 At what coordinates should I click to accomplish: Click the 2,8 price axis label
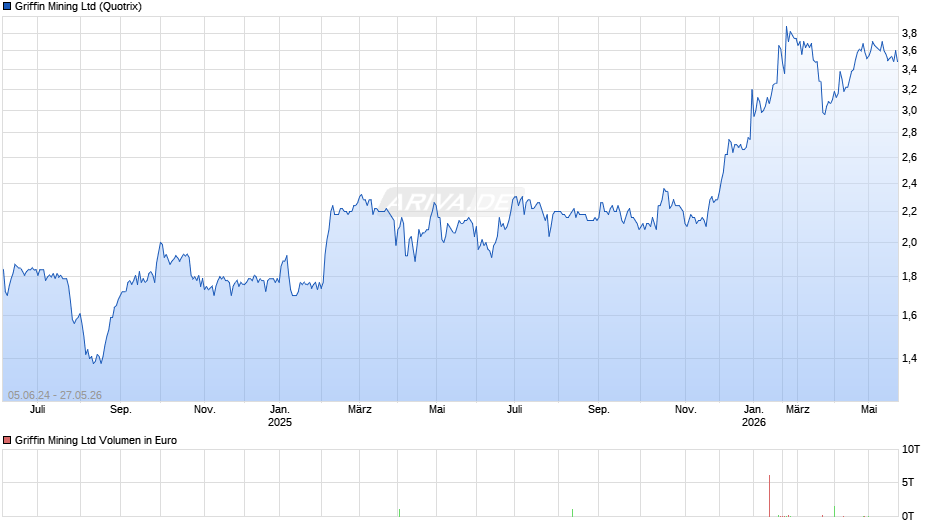coord(909,133)
